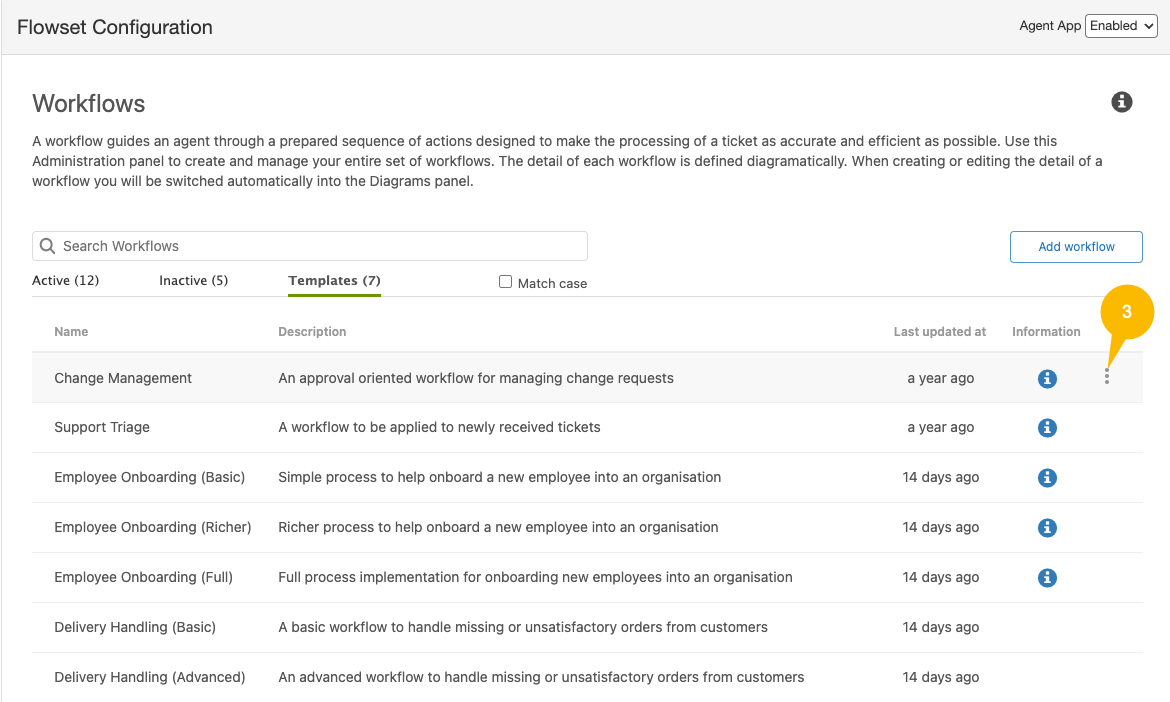
Task: Select the Change Management row name
Action: [x=123, y=378]
